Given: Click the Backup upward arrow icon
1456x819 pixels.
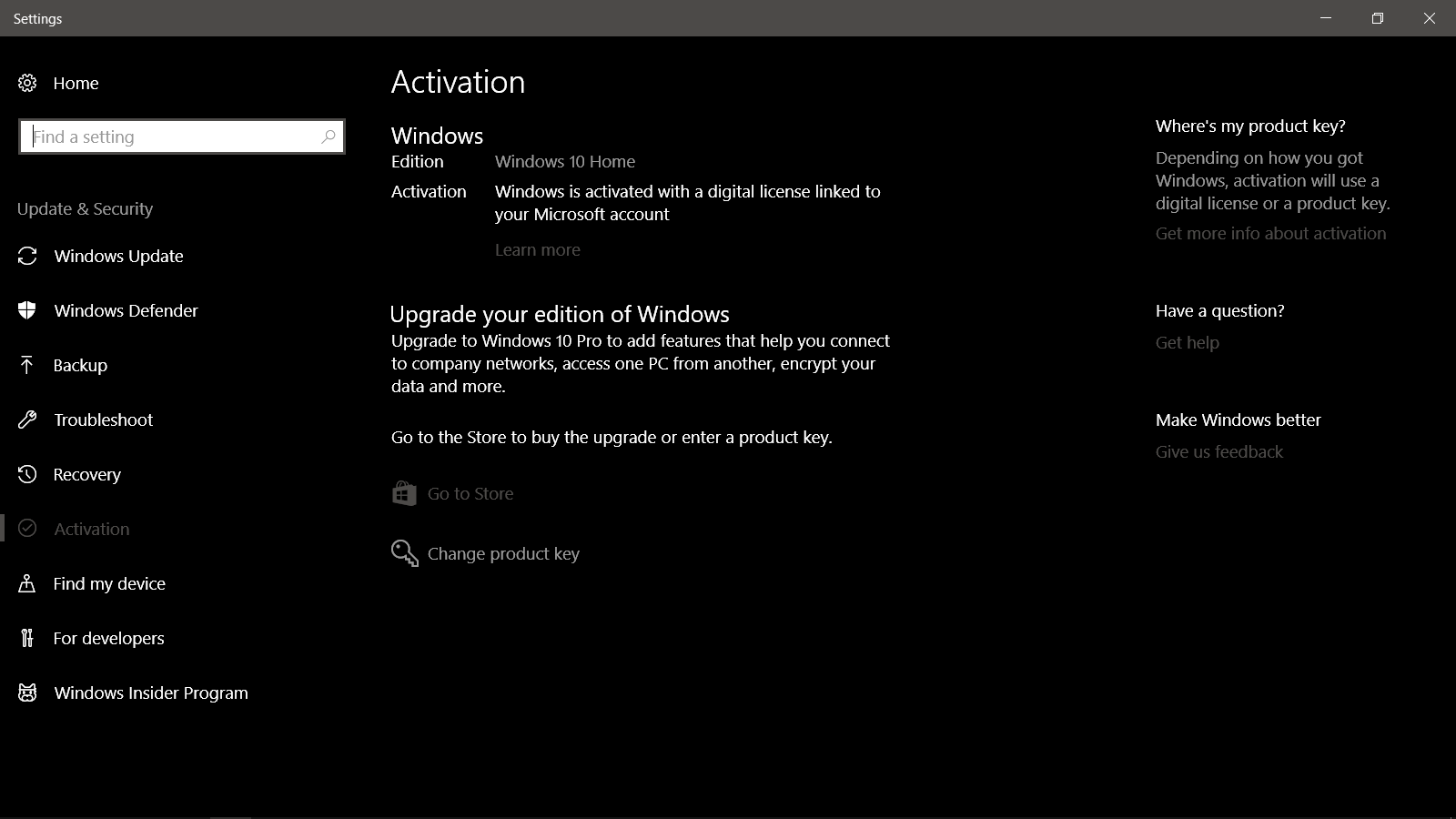Looking at the screenshot, I should [x=27, y=365].
